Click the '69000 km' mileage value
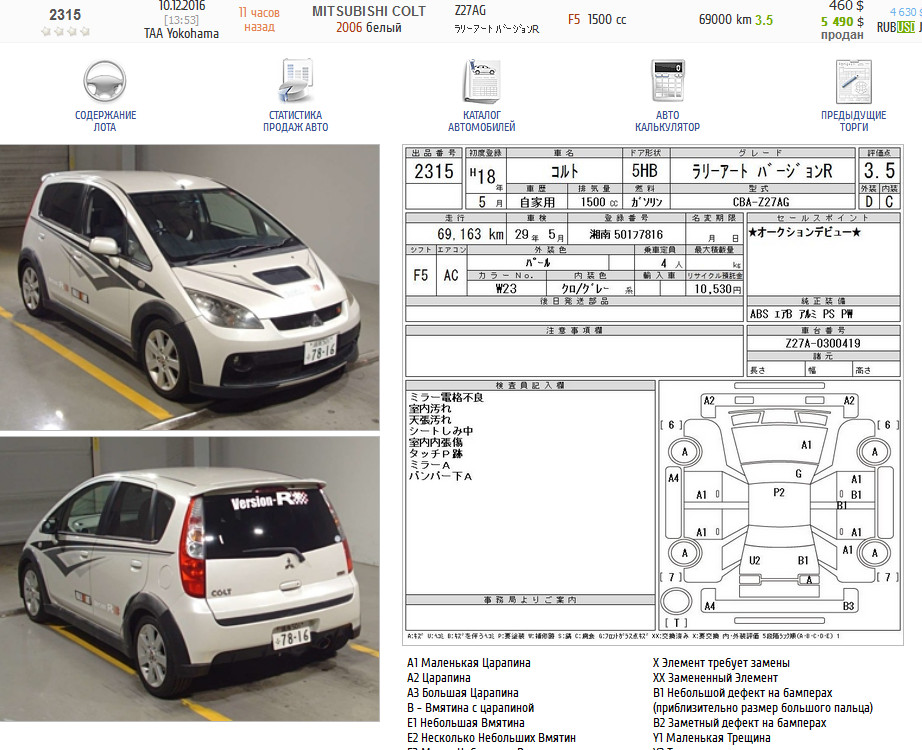 point(725,19)
